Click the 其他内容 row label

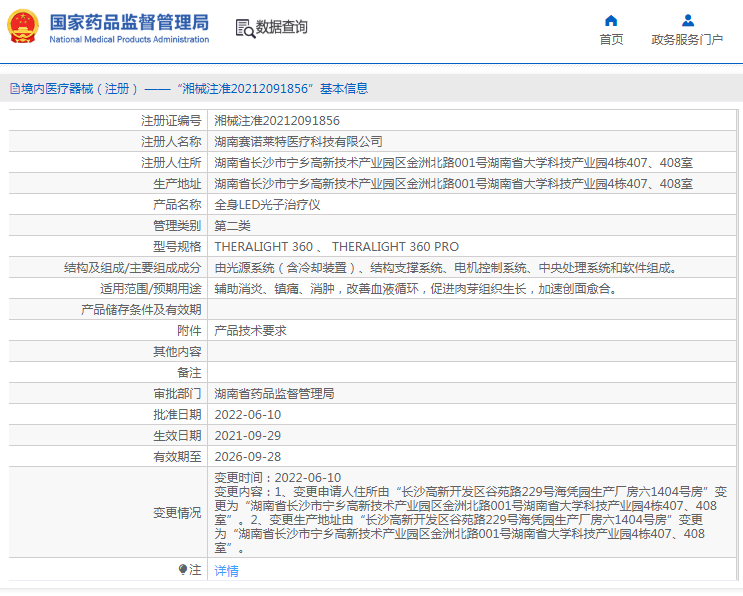click(177, 352)
